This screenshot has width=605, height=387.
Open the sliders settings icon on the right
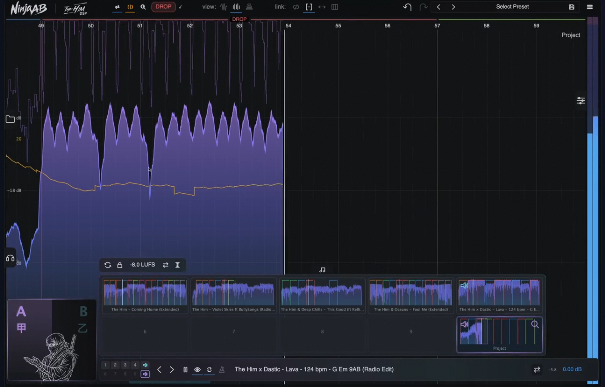pyautogui.click(x=580, y=101)
